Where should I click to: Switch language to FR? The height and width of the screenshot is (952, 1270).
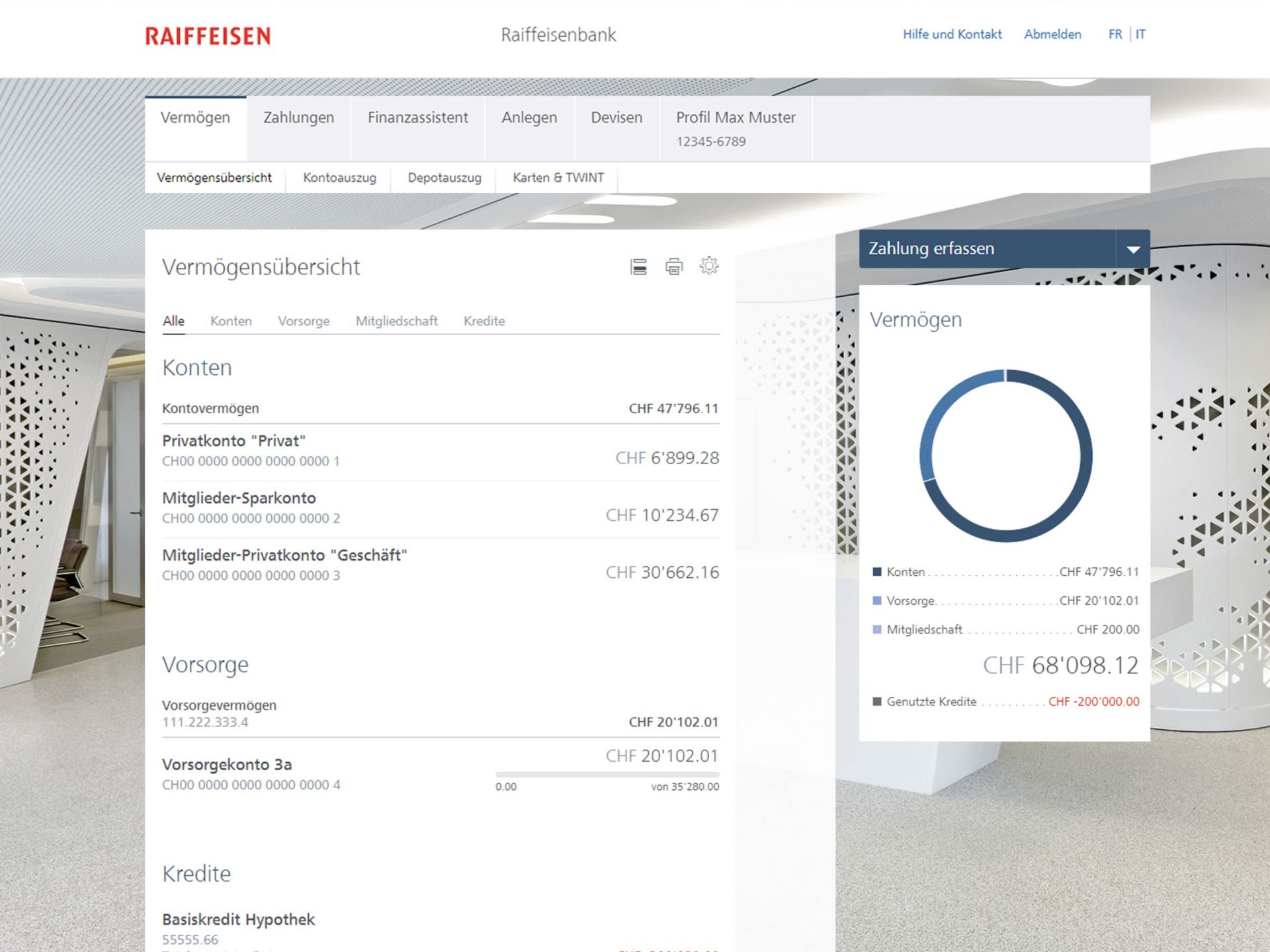1115,34
